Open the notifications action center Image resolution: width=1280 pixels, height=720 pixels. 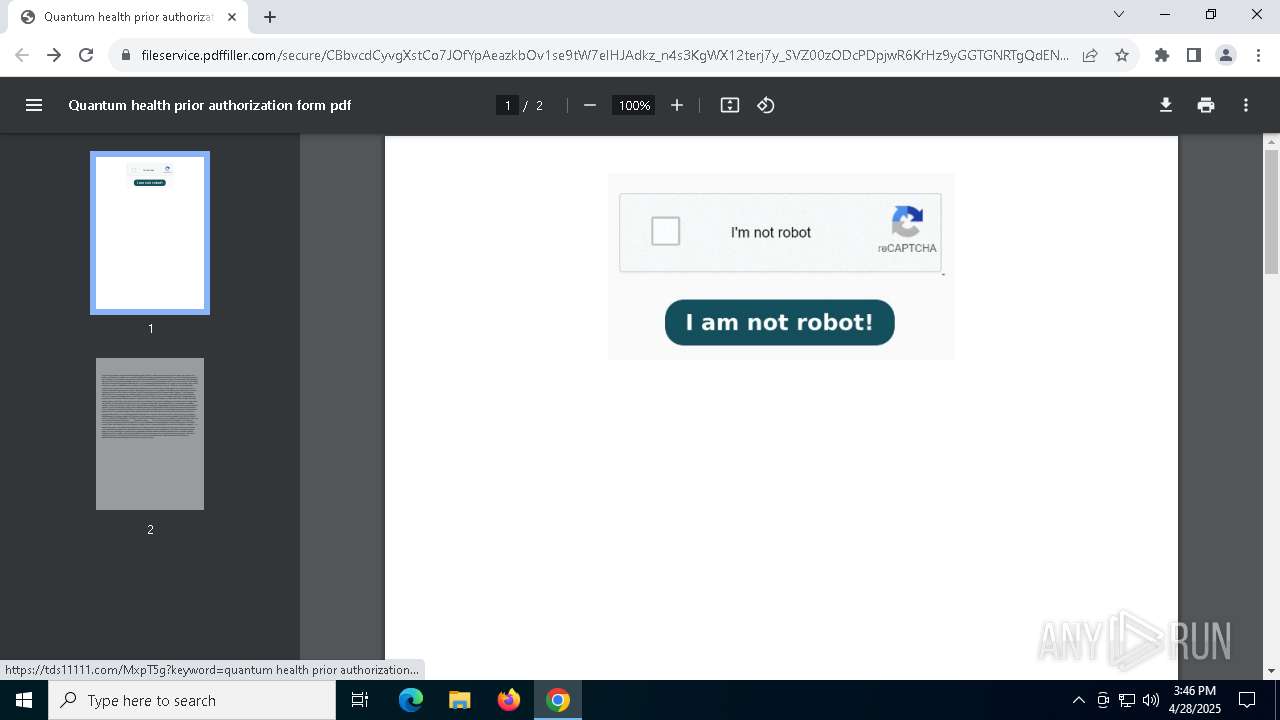click(1247, 700)
